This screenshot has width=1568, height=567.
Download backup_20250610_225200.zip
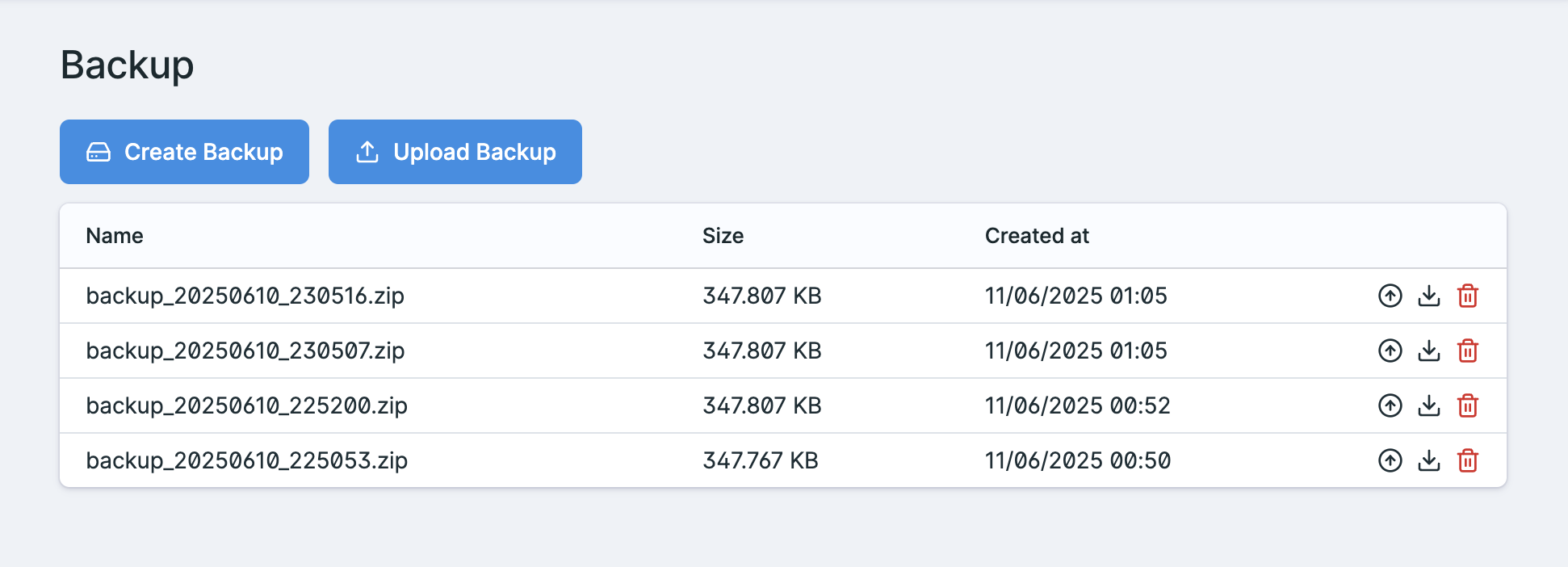(1429, 406)
